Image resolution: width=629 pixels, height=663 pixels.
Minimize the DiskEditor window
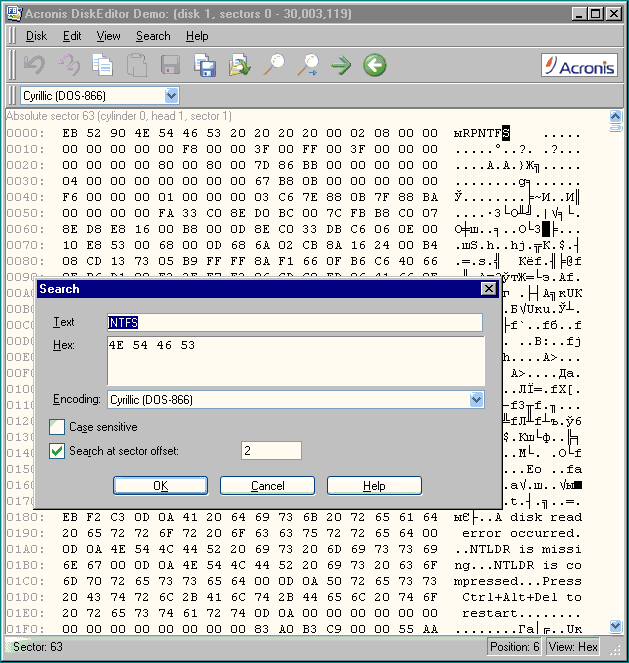tap(579, 14)
